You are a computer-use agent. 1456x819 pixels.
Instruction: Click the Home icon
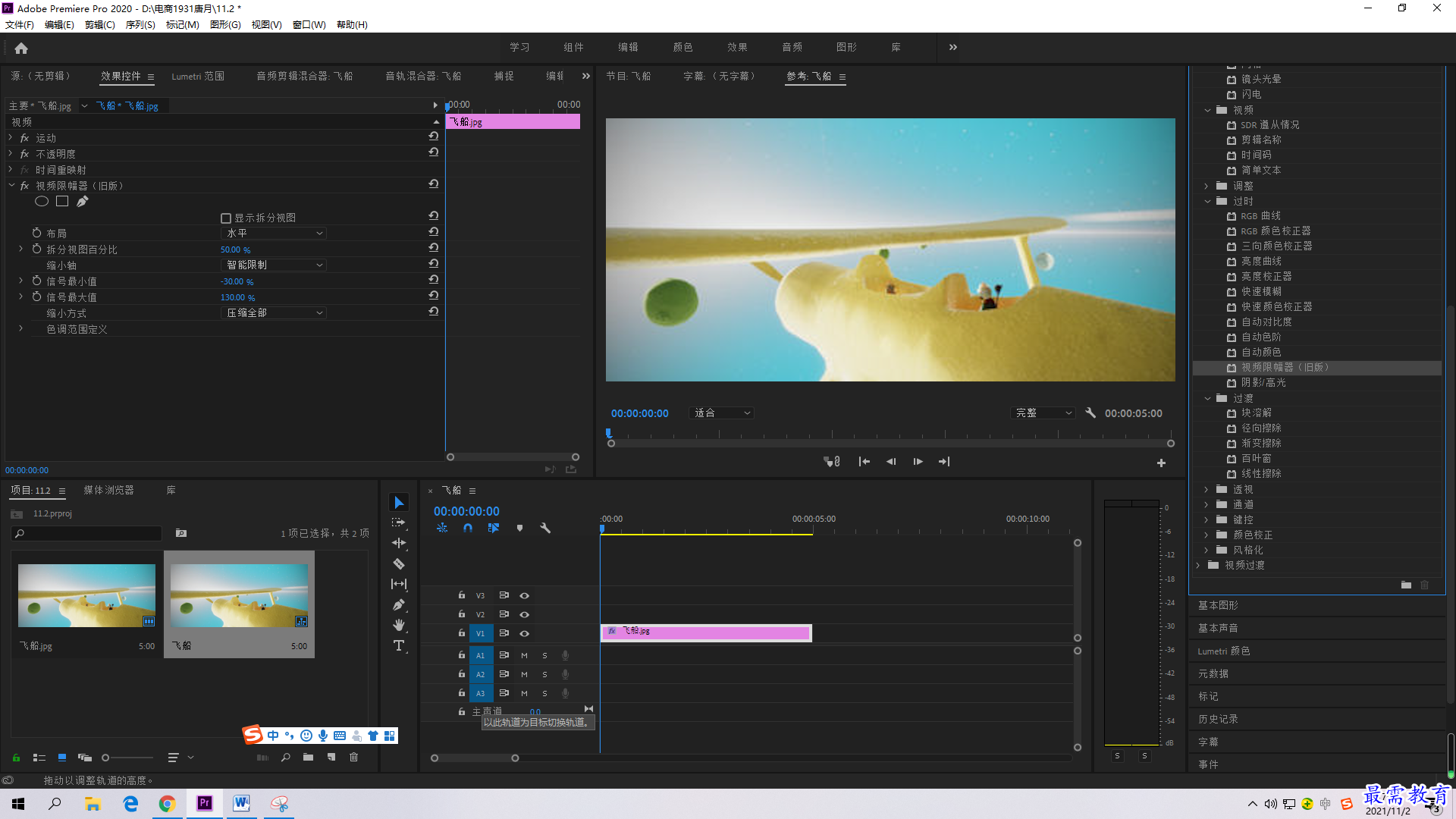(21, 49)
